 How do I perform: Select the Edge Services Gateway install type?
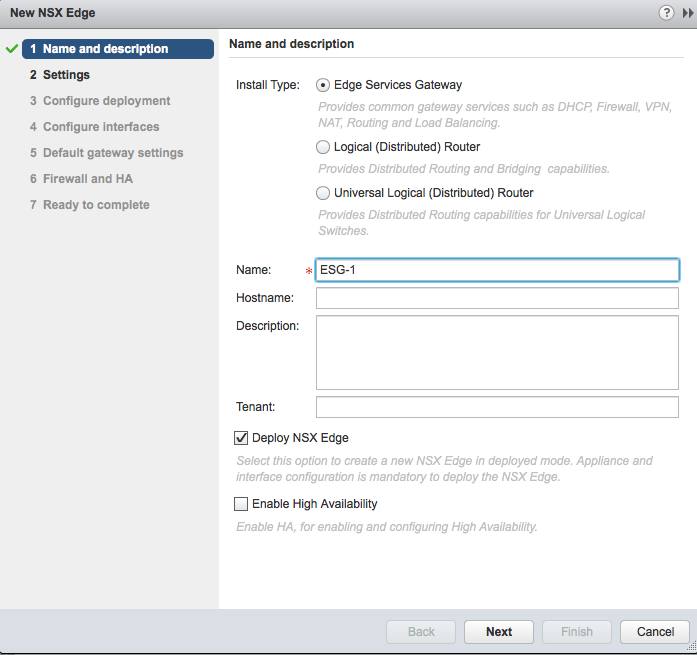[323, 85]
